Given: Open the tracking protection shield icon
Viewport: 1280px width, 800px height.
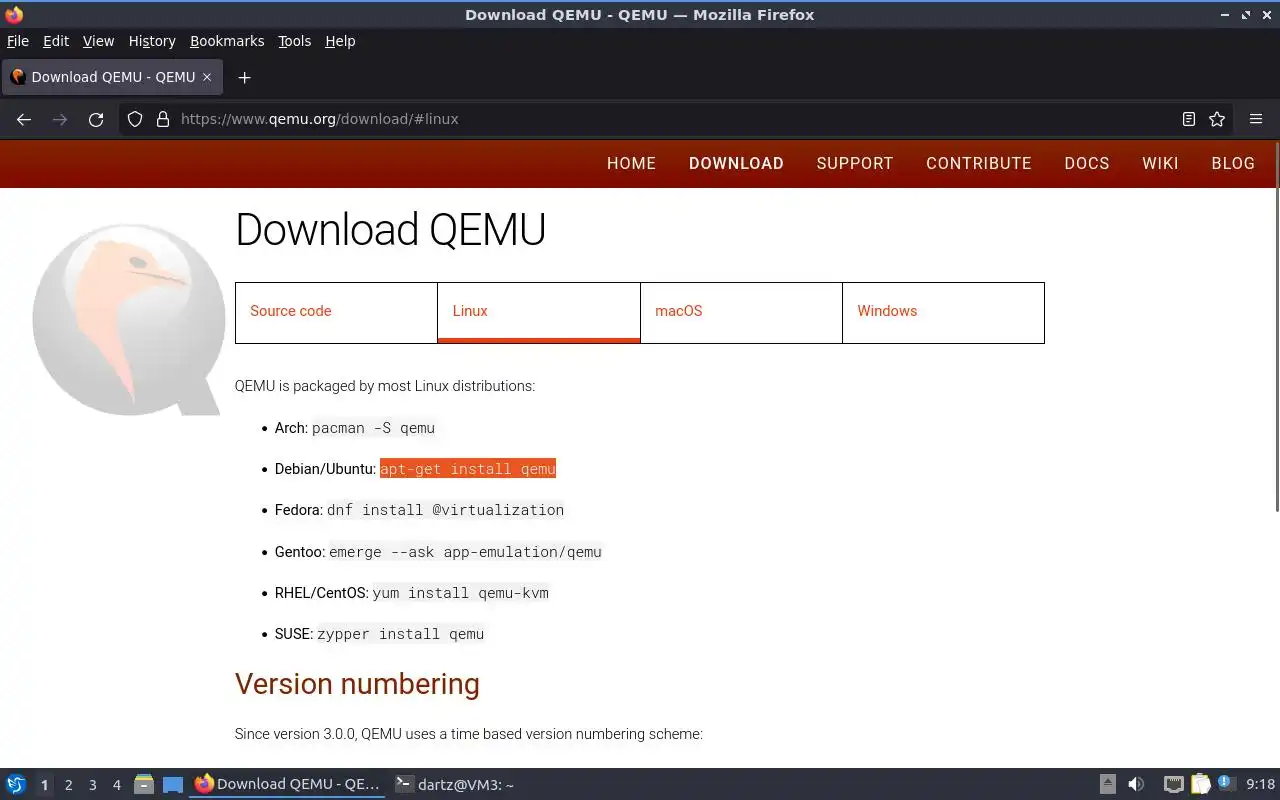Looking at the screenshot, I should (x=135, y=119).
